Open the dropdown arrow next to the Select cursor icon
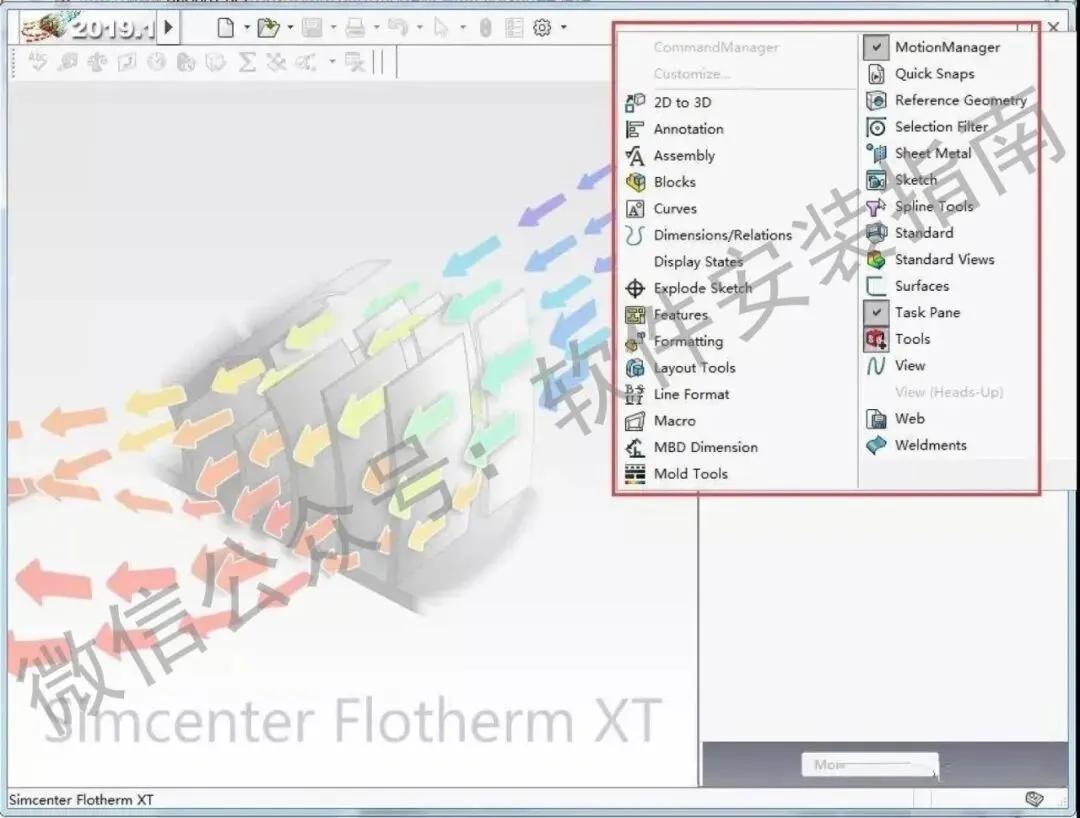The image size is (1080, 818). pyautogui.click(x=462, y=28)
